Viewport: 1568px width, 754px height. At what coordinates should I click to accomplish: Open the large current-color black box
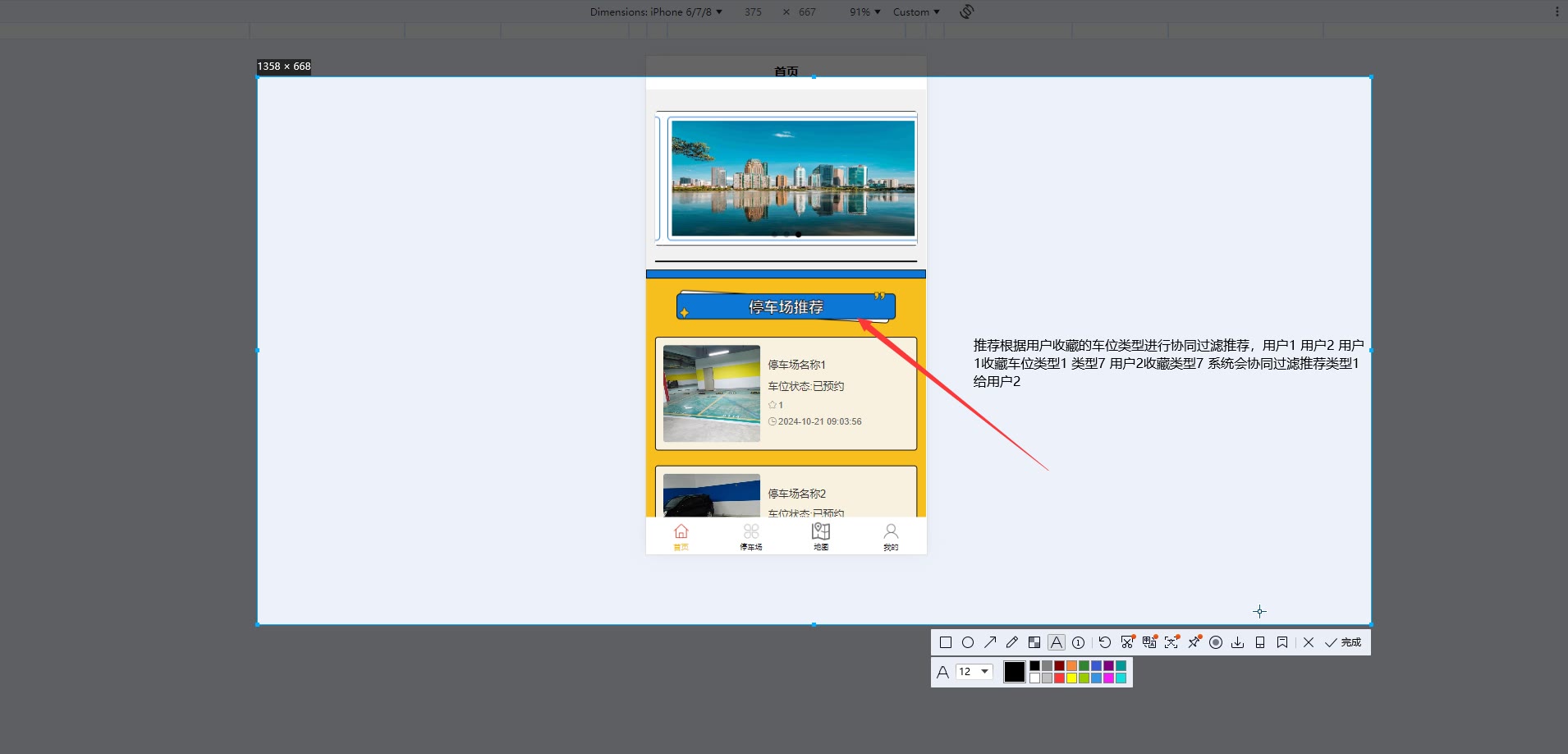[x=1015, y=672]
